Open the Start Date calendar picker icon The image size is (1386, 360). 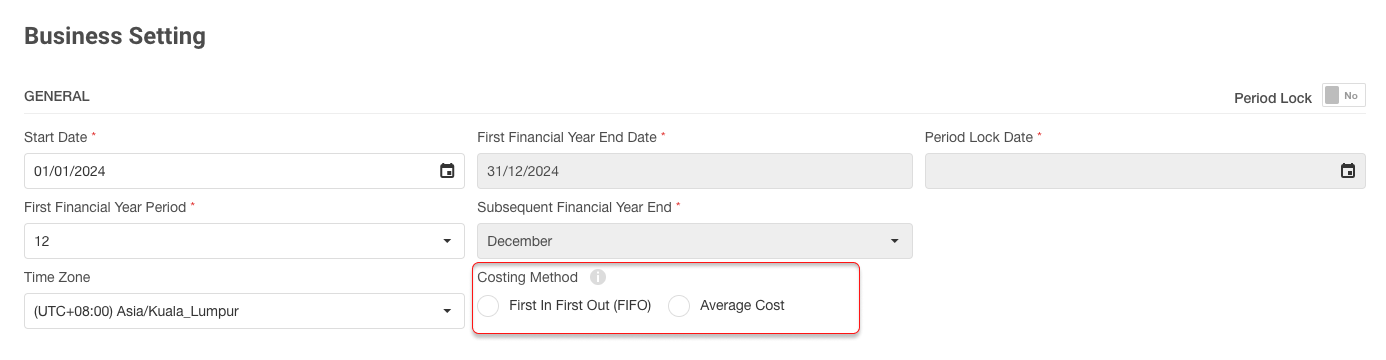click(447, 171)
